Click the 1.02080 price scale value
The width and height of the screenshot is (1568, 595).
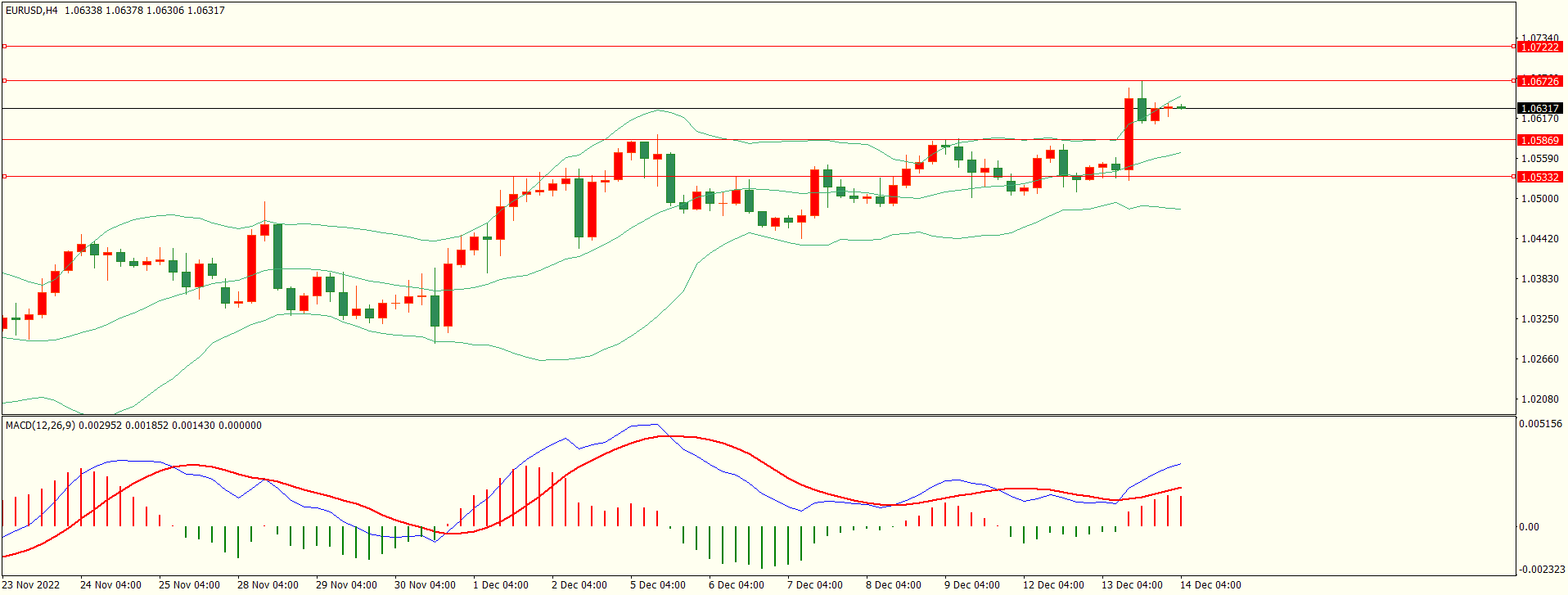pos(1539,399)
